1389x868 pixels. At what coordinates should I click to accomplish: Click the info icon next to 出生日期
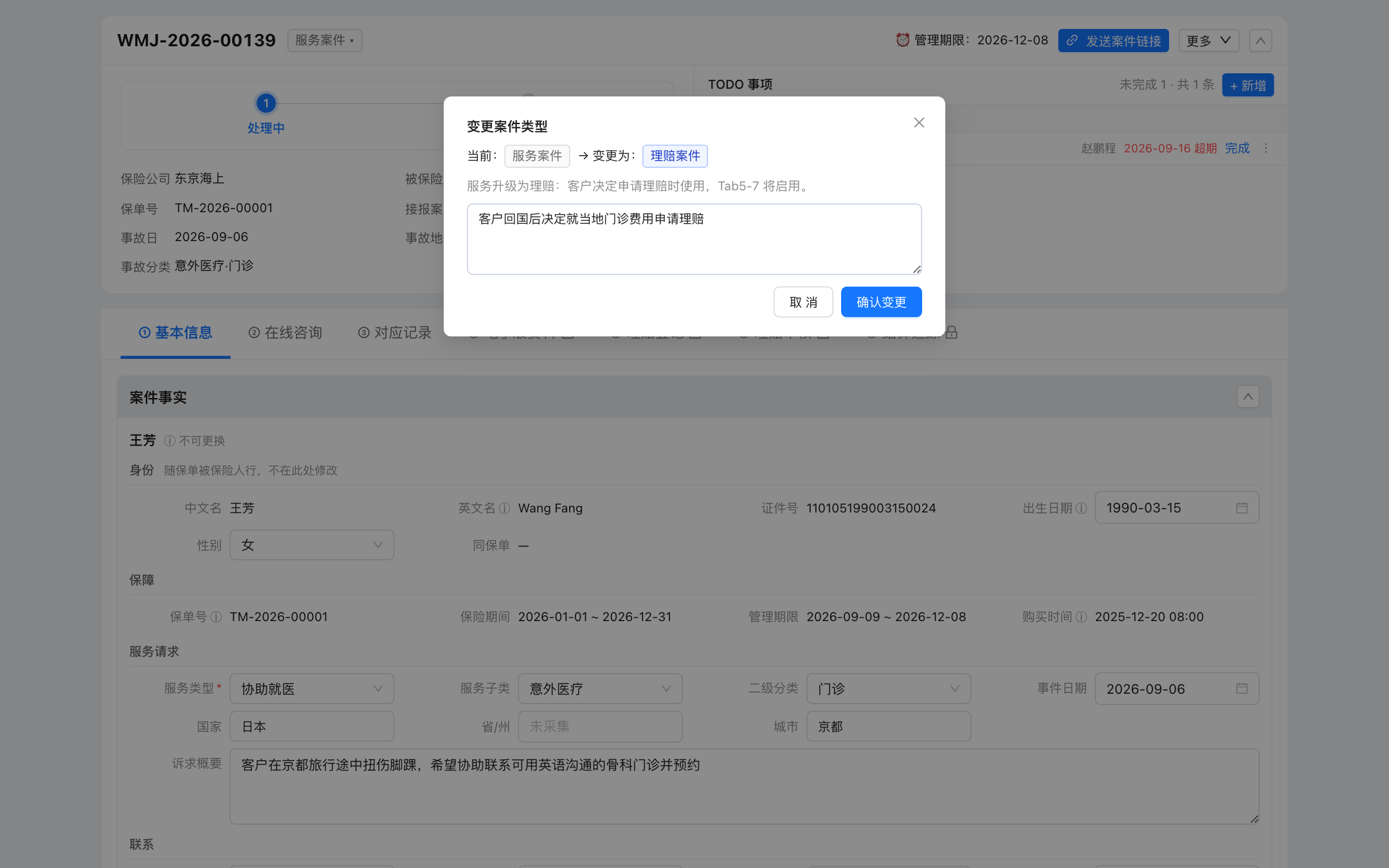[1082, 509]
